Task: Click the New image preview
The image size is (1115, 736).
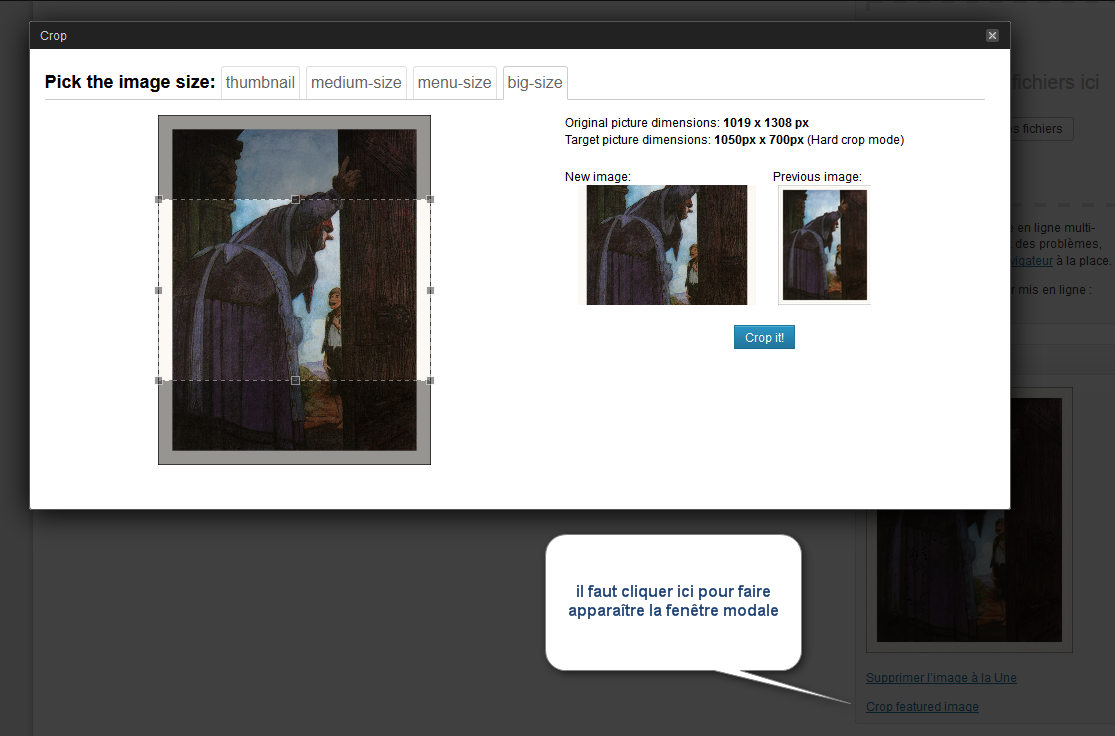Action: [667, 245]
